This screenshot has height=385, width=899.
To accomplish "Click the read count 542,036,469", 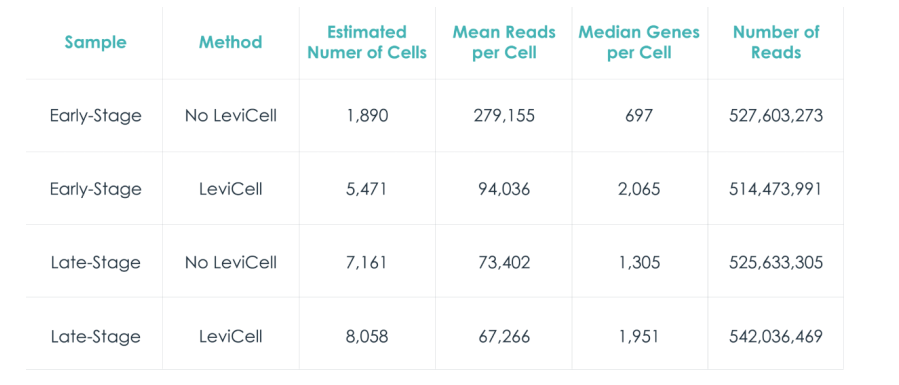I will pyautogui.click(x=776, y=336).
